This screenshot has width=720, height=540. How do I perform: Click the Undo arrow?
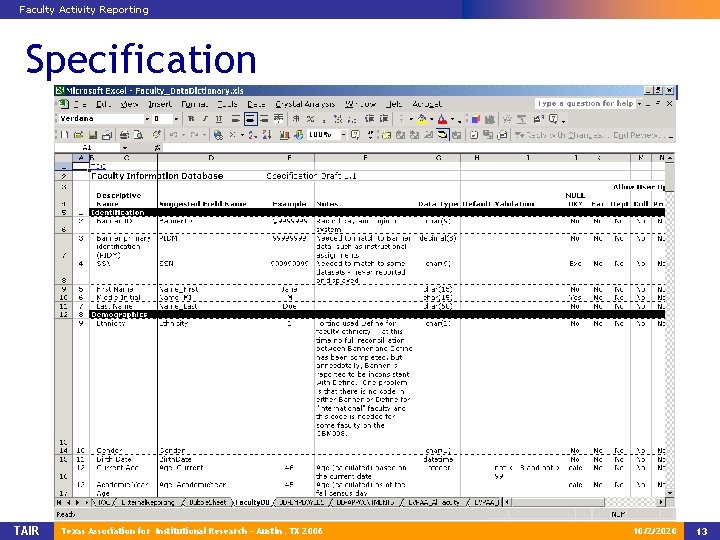click(x=174, y=135)
